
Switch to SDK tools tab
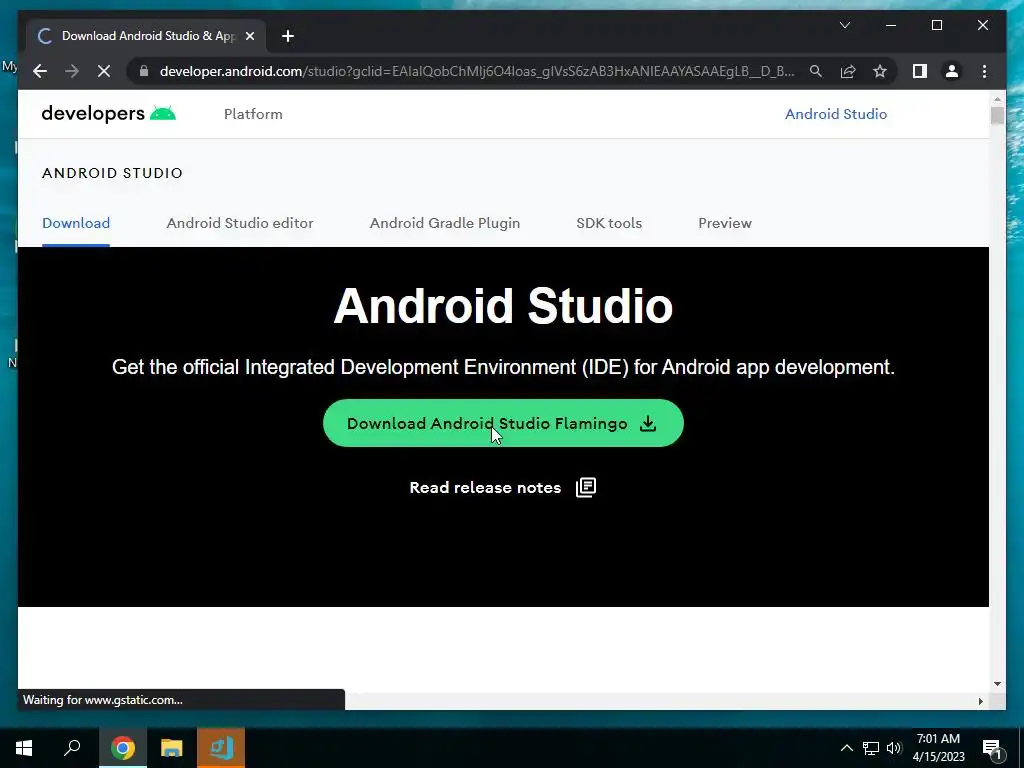[x=609, y=223]
